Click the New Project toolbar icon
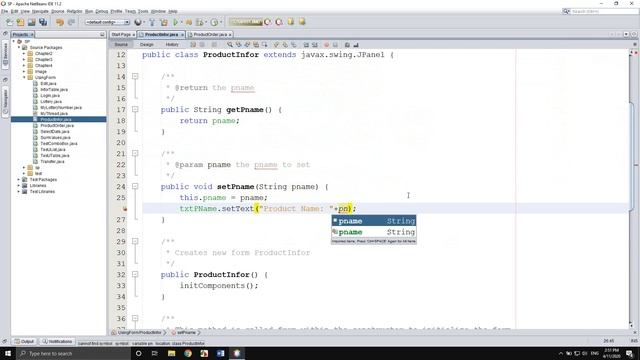The width and height of the screenshot is (640, 360). (x=20, y=22)
